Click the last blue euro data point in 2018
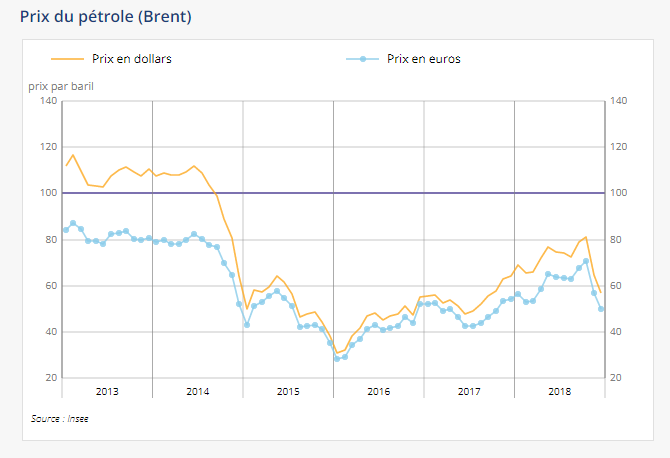670x458 pixels. click(x=601, y=309)
